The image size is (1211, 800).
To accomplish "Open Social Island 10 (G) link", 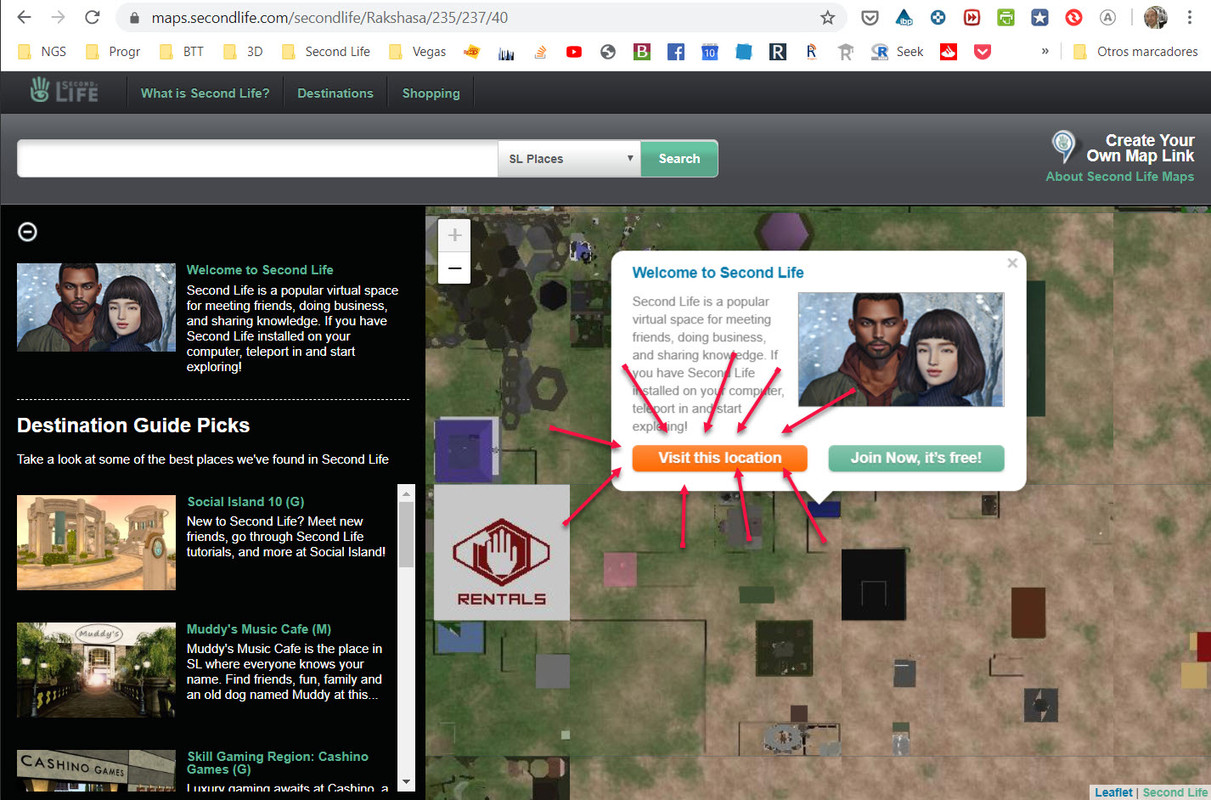I will coord(245,502).
